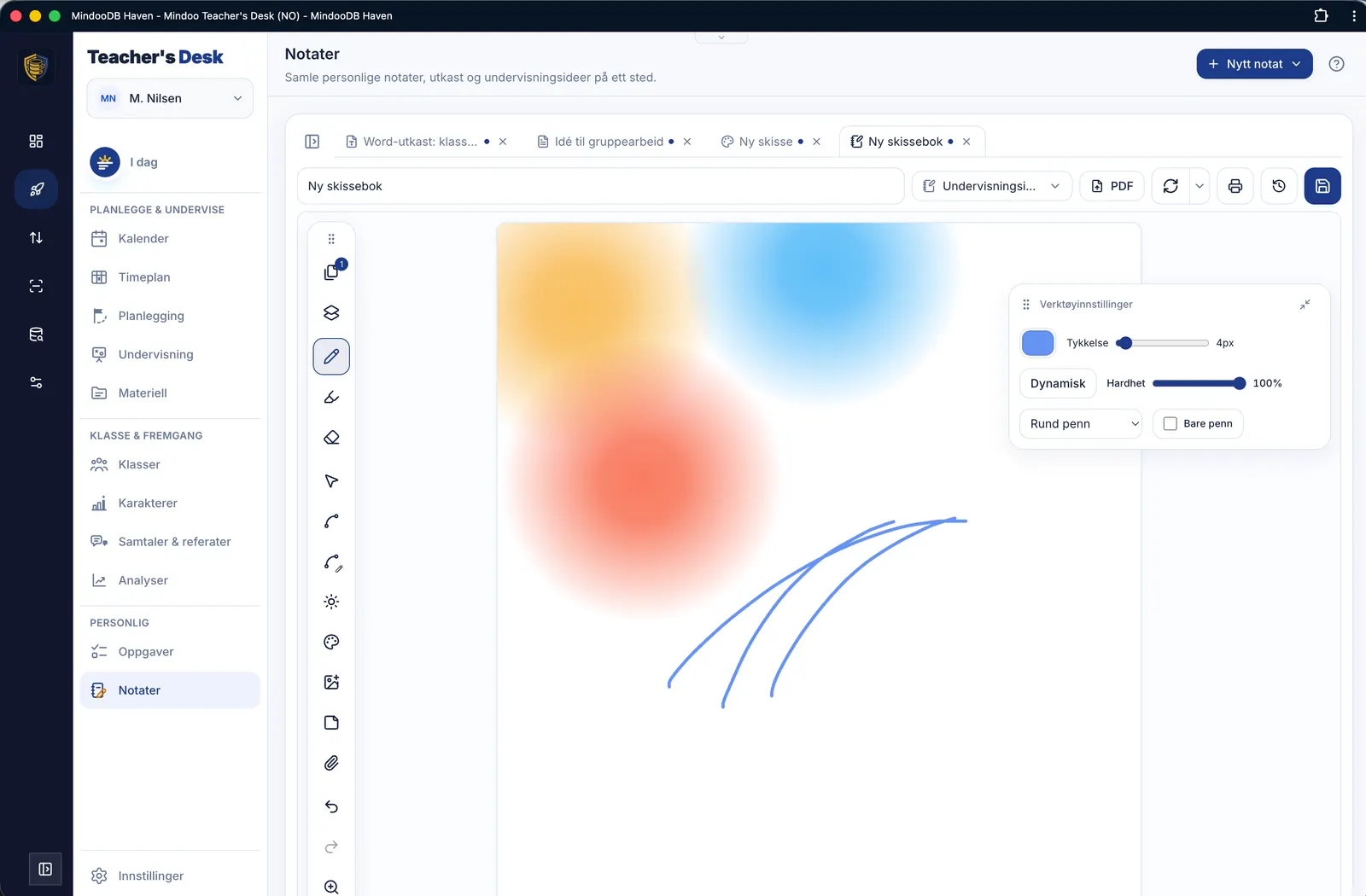The height and width of the screenshot is (896, 1366).
Task: Insert an image with the image tool
Action: 331,682
